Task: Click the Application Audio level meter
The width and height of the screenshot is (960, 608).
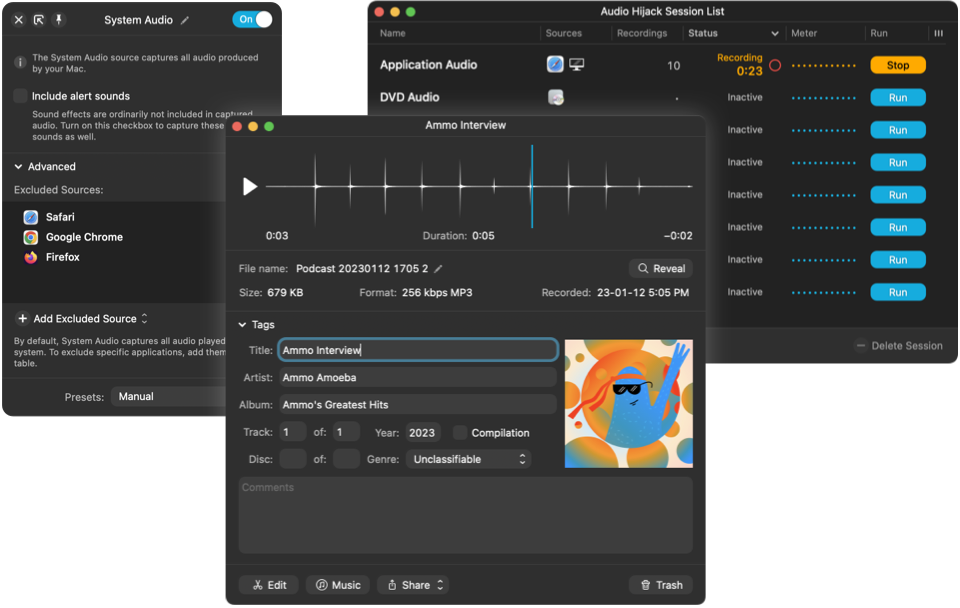Action: (x=823, y=66)
